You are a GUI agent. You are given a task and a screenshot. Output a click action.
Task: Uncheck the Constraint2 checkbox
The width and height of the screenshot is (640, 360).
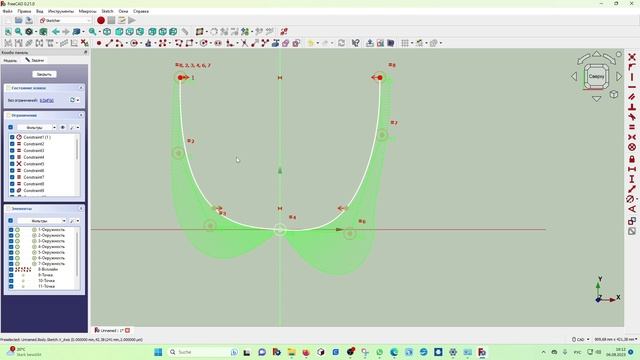(x=12, y=144)
